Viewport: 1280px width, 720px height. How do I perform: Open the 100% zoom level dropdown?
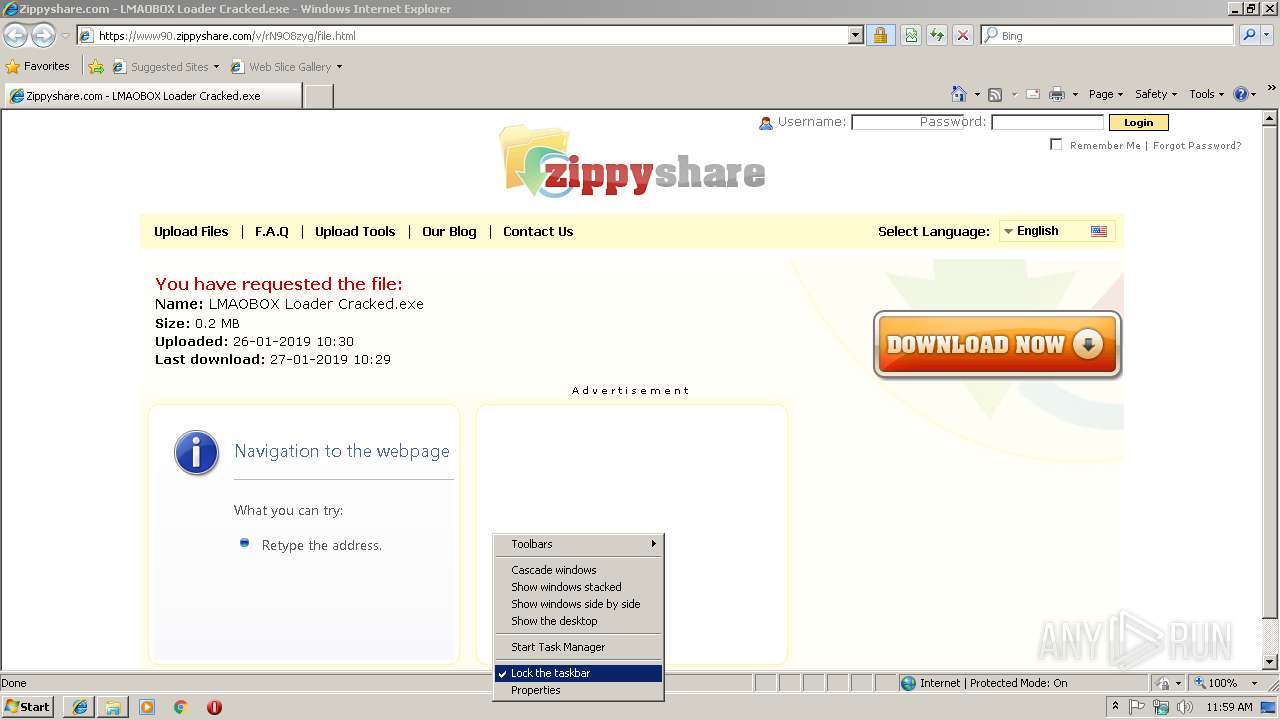pos(1254,683)
